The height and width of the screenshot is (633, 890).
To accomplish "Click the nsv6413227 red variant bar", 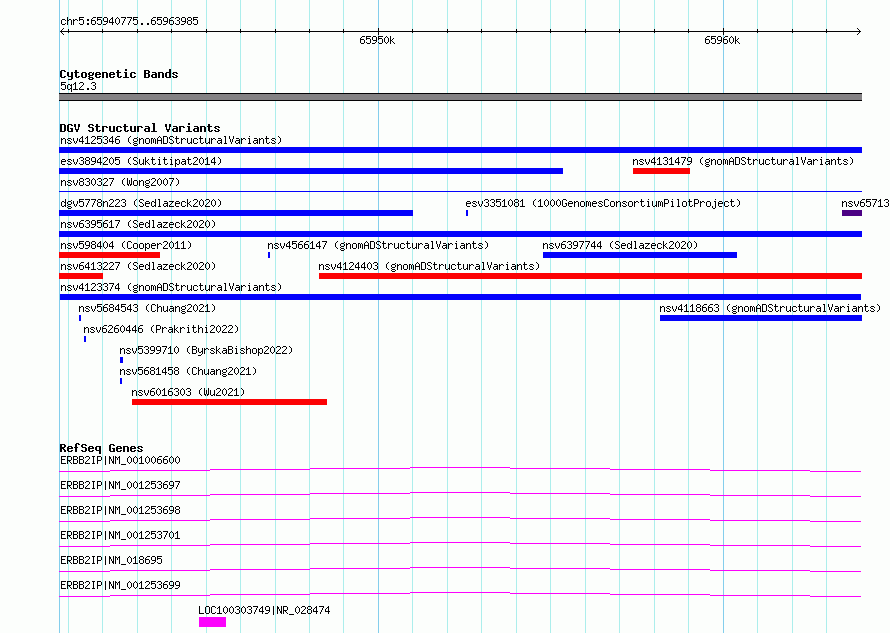I will 81,276.
